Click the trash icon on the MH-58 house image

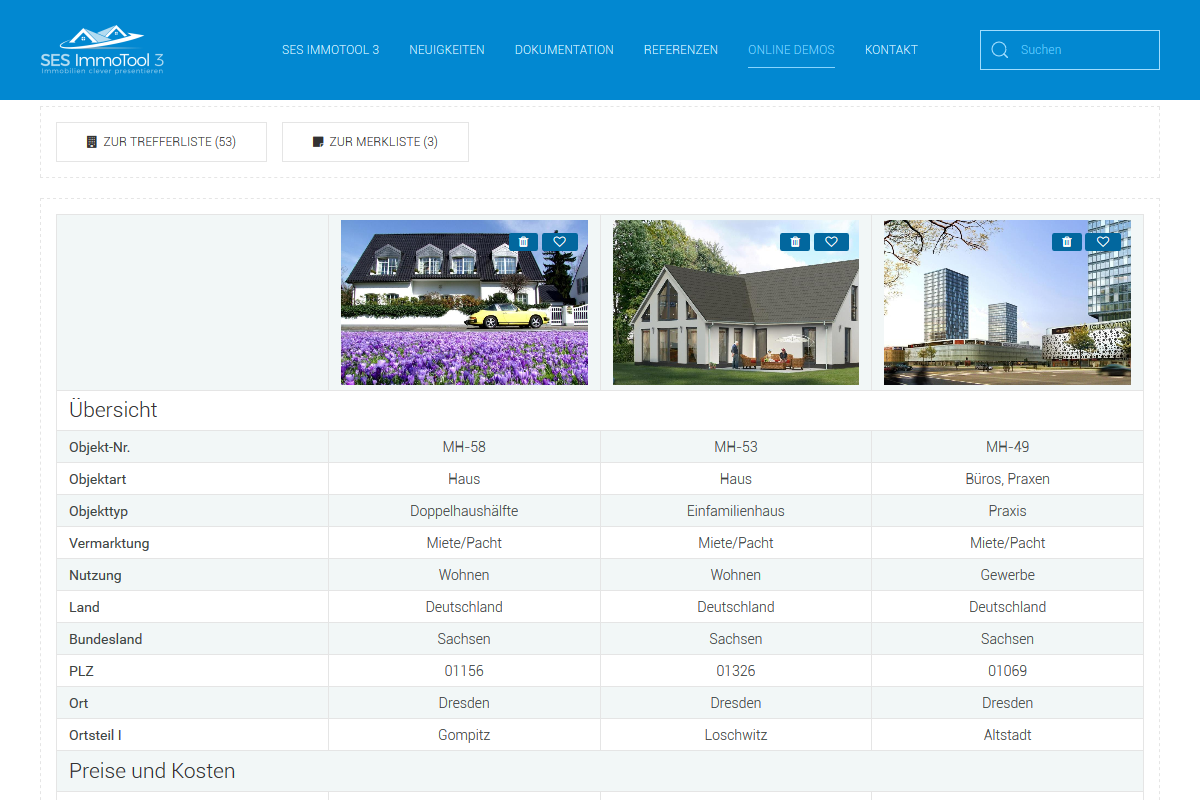pos(523,242)
